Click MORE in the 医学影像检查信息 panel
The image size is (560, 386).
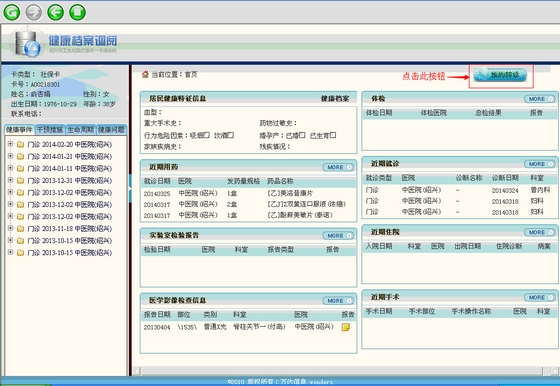338,301
